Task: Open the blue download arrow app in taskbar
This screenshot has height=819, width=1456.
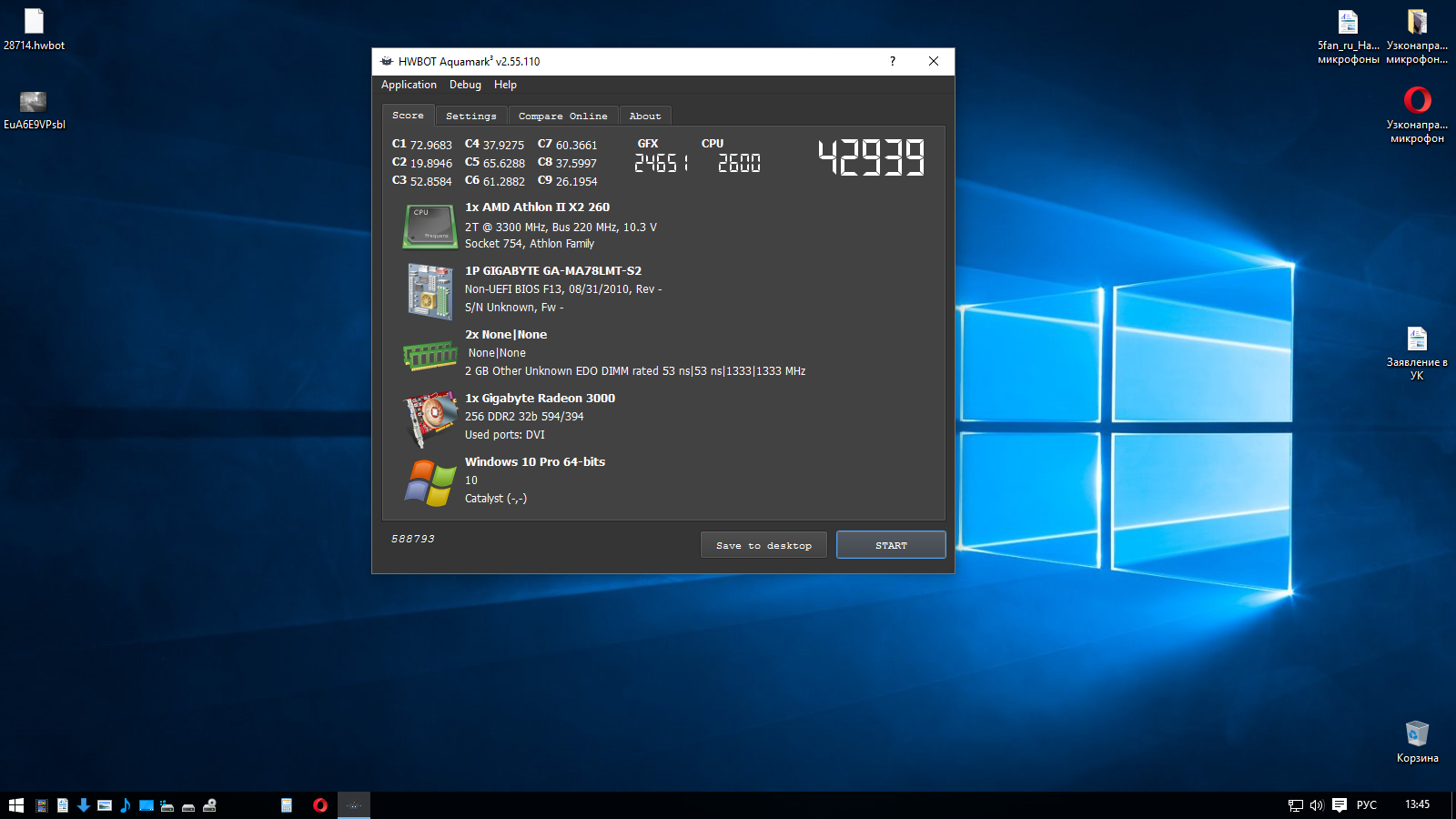Action: (84, 805)
